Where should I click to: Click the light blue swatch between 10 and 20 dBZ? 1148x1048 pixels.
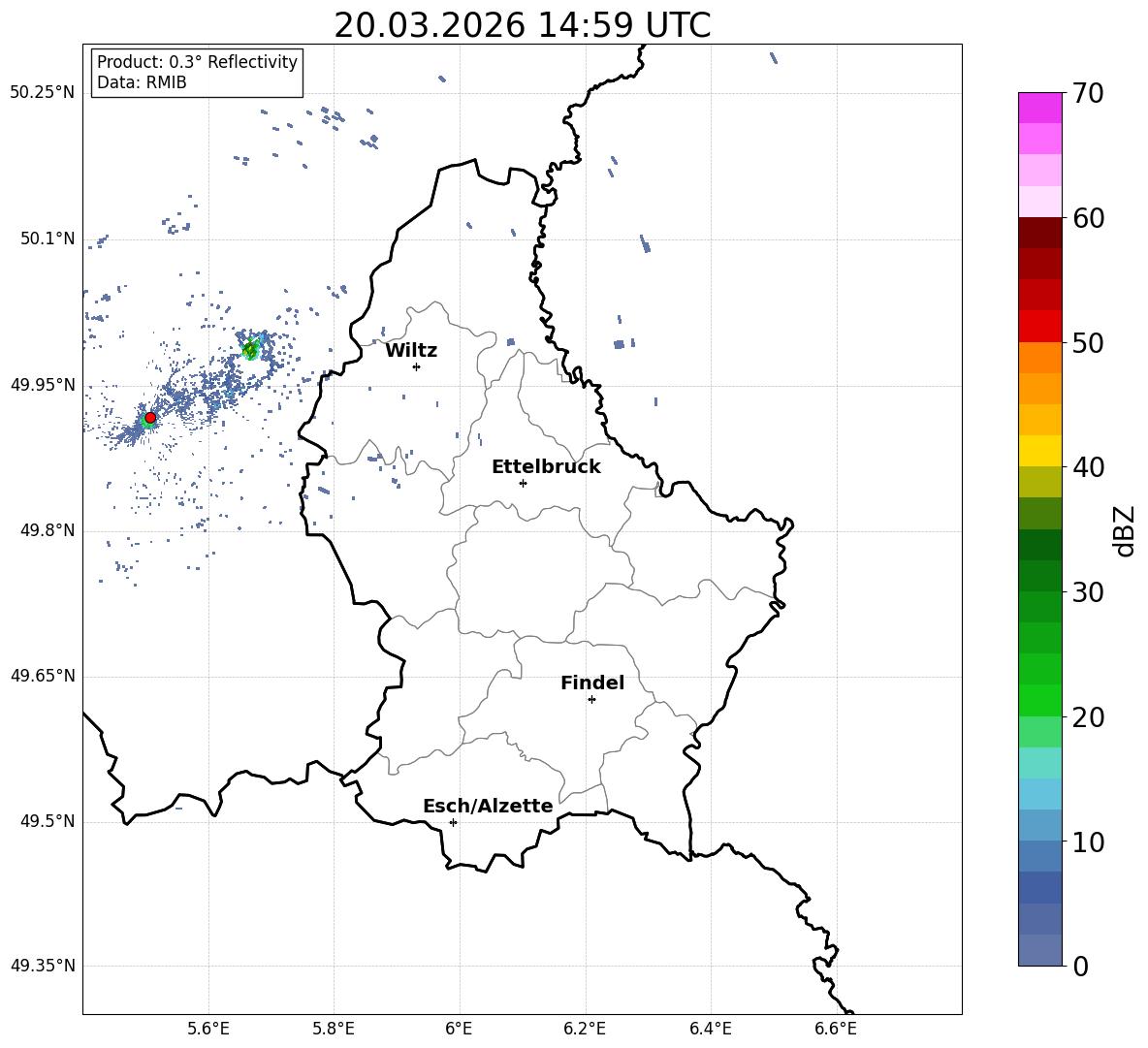coord(1039,794)
